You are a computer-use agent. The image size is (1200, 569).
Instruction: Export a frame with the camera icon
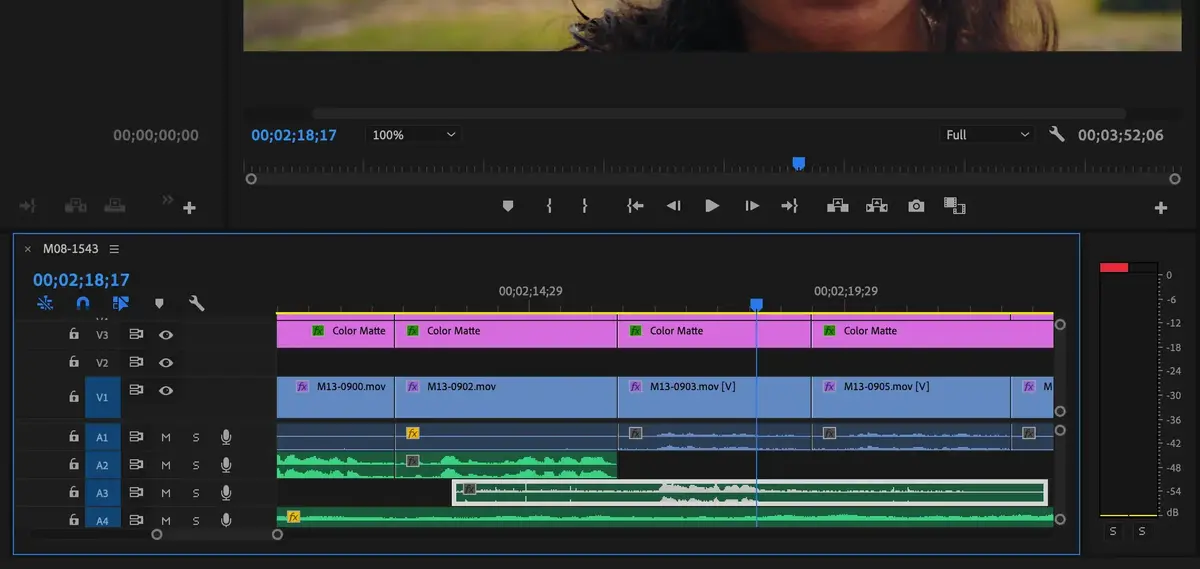tap(916, 206)
